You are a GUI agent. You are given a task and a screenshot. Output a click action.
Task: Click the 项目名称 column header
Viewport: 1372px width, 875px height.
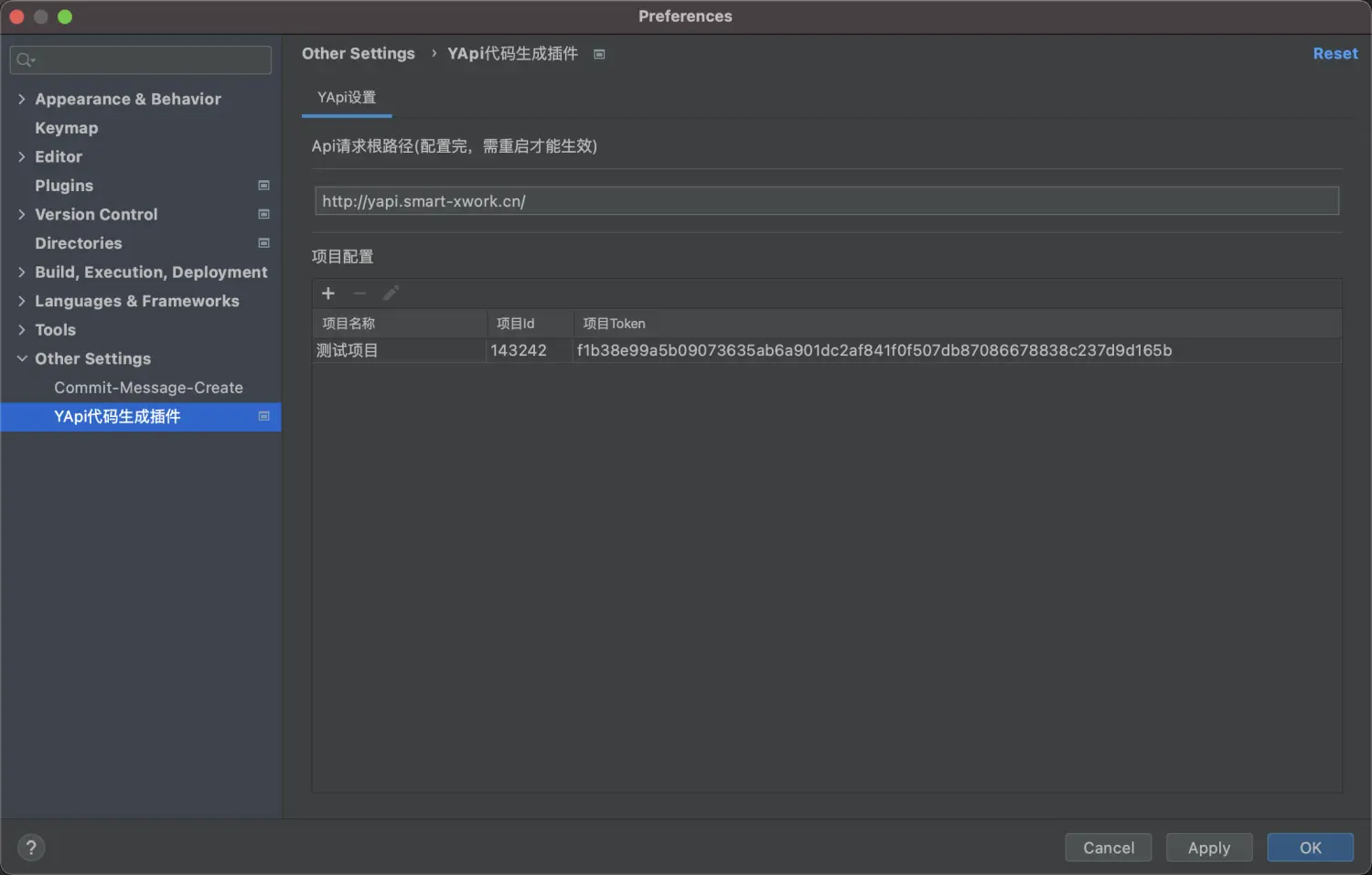(400, 324)
